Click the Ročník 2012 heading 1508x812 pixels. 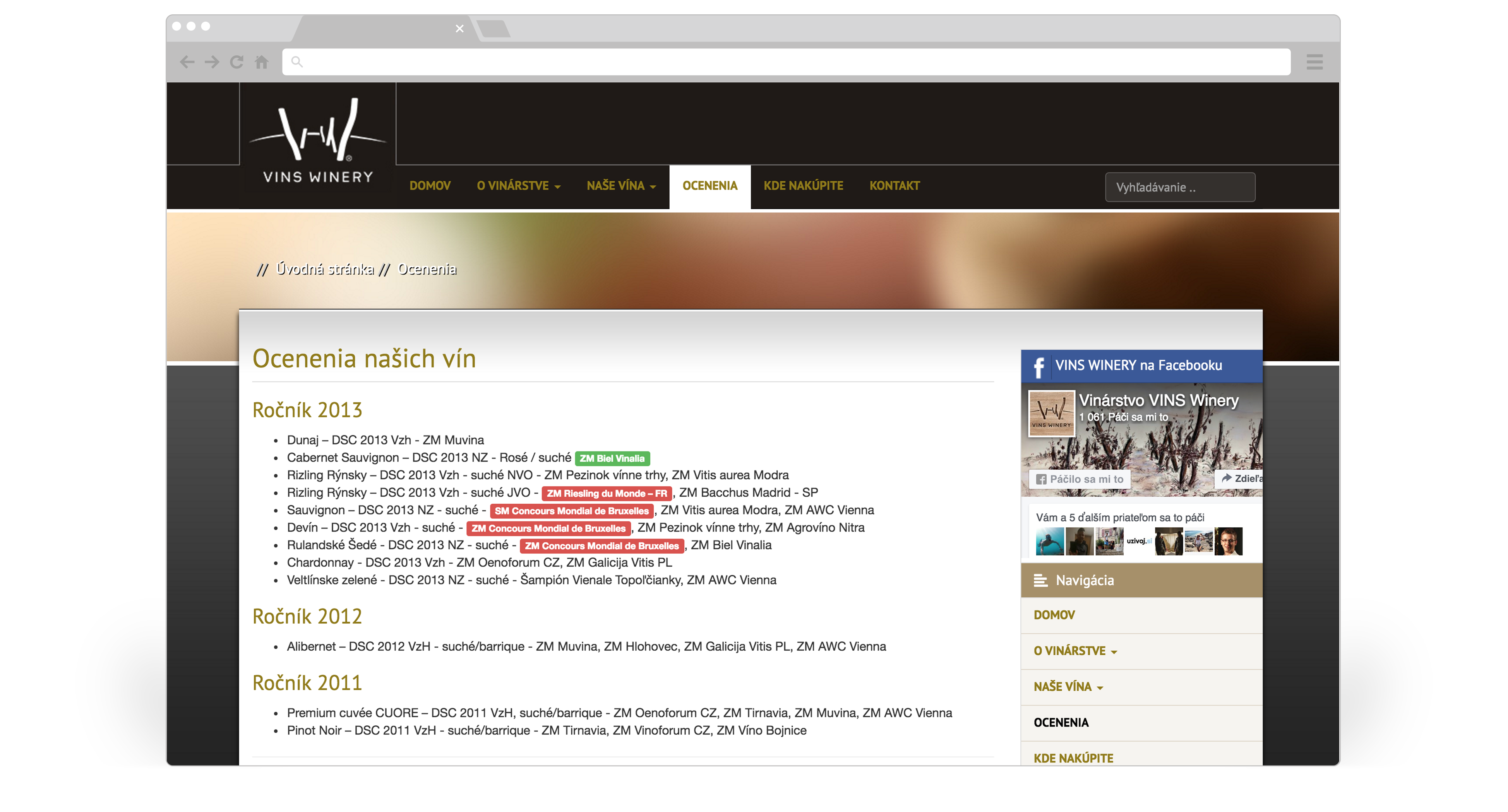click(x=307, y=617)
